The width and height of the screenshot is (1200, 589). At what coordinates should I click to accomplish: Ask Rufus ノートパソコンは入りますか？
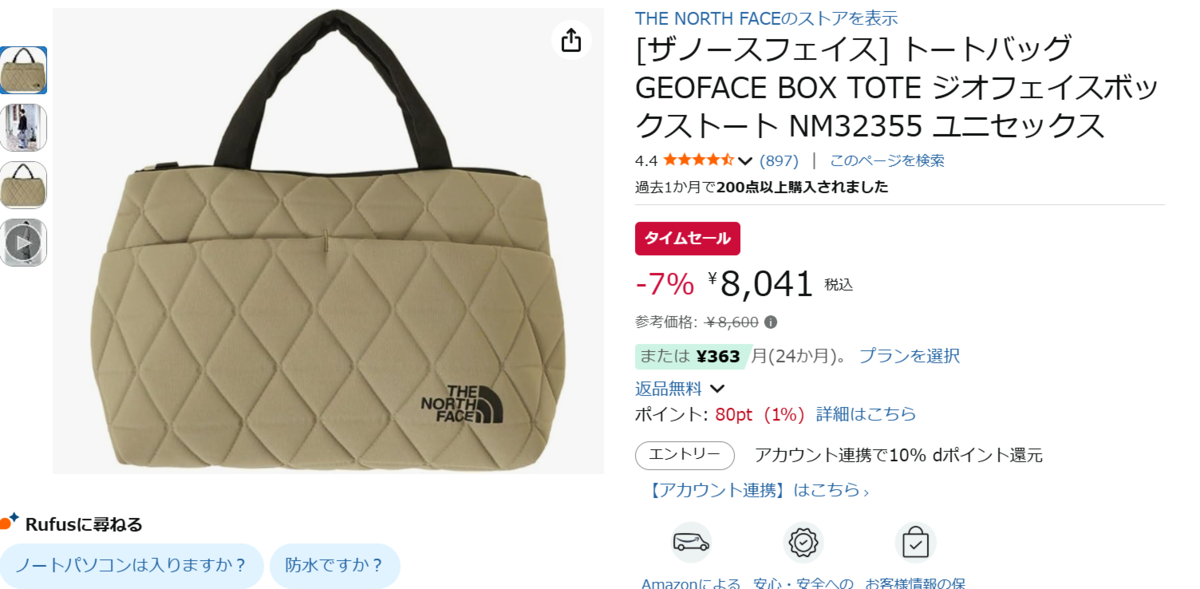[131, 565]
